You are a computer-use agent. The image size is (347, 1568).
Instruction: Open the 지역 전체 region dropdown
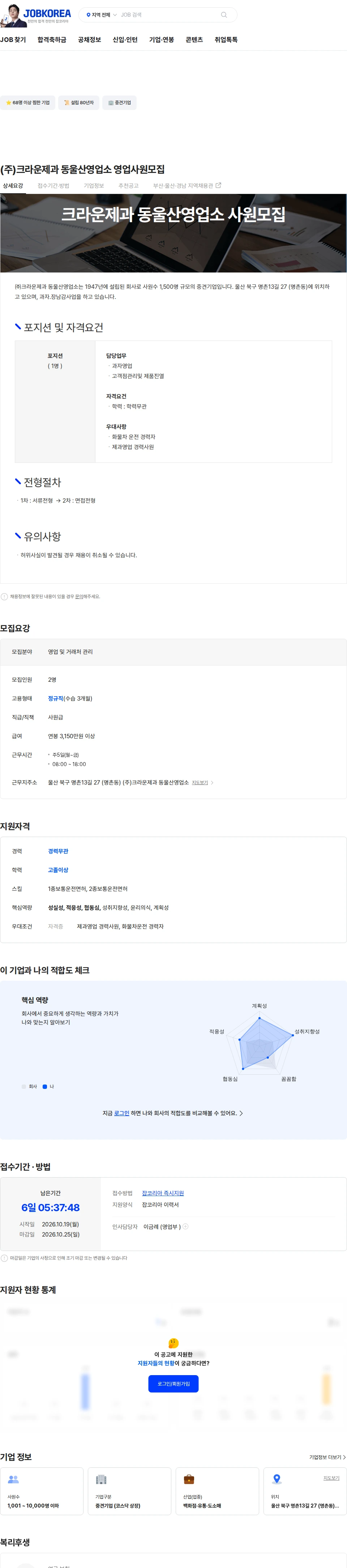102,14
